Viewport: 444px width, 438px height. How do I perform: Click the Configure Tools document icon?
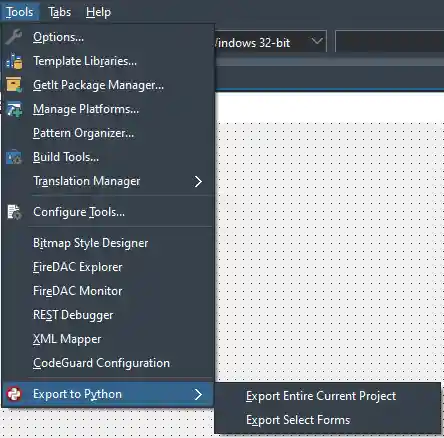click(14, 212)
